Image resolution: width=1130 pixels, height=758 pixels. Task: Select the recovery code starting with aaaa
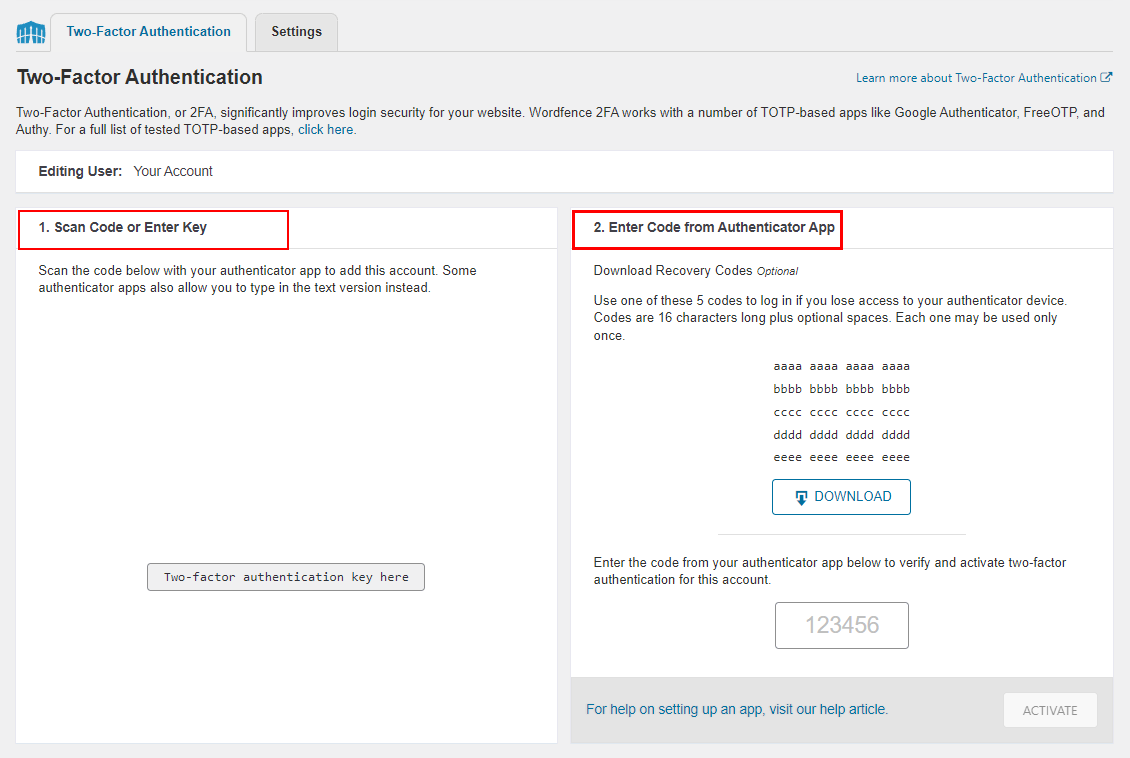[x=841, y=366]
